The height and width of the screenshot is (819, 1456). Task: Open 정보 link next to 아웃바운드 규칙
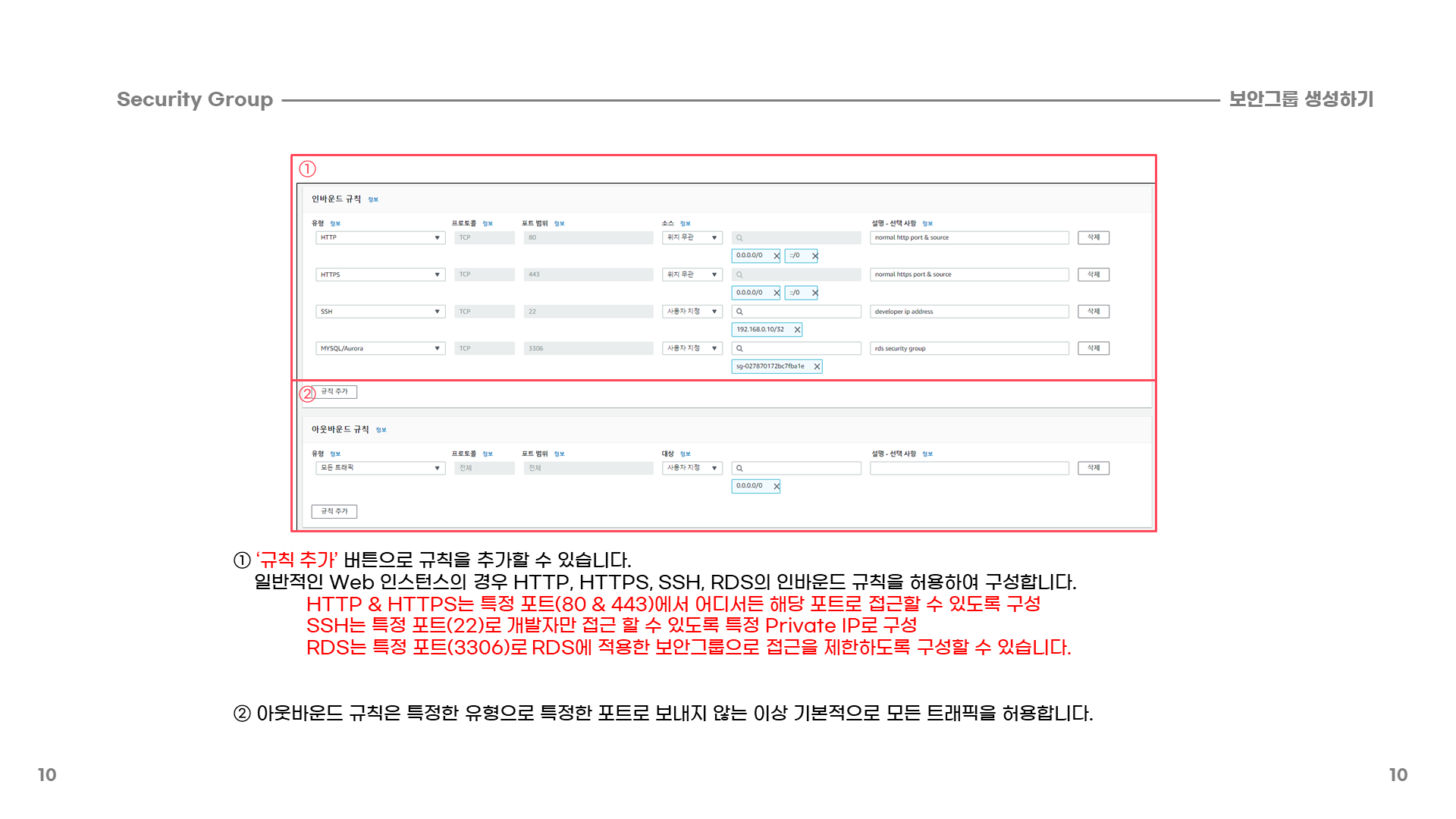[381, 430]
